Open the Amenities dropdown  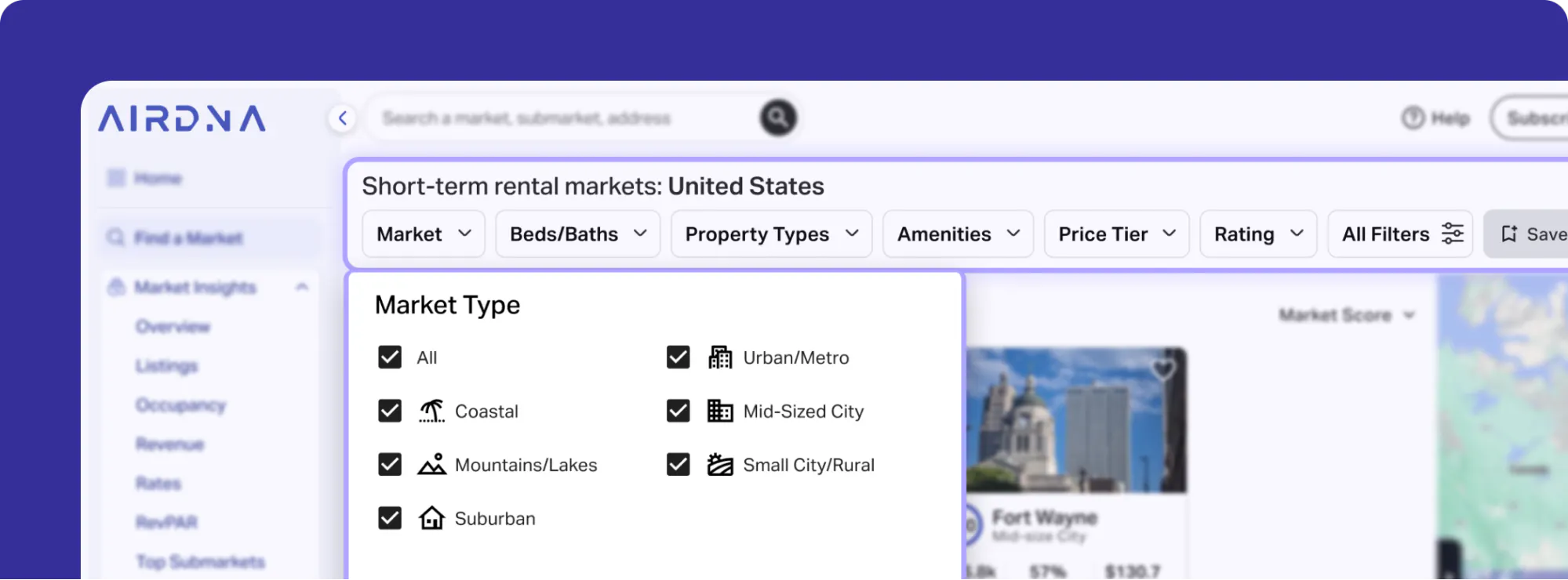tap(959, 234)
